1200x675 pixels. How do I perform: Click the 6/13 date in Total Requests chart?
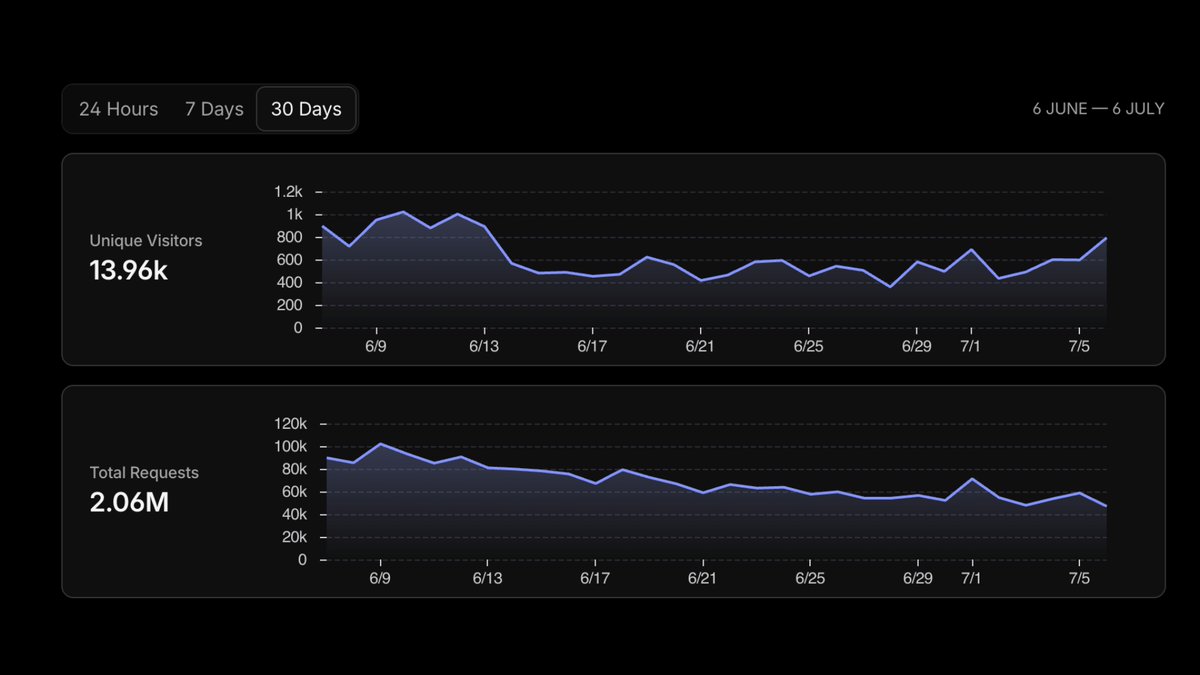tap(487, 578)
